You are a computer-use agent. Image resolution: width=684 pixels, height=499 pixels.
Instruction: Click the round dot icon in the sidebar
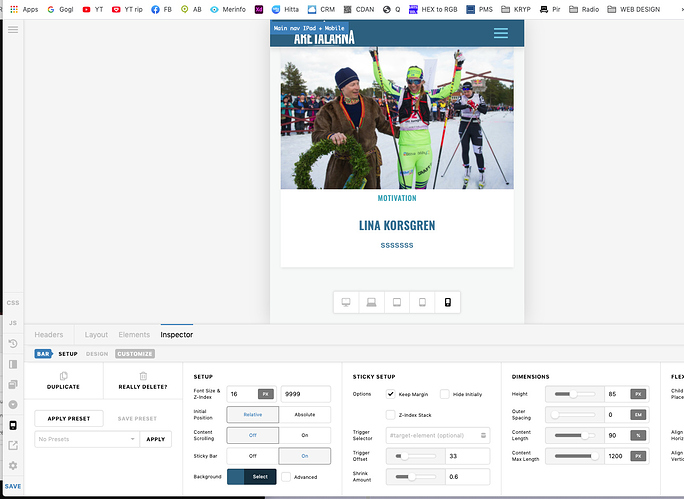(x=13, y=404)
